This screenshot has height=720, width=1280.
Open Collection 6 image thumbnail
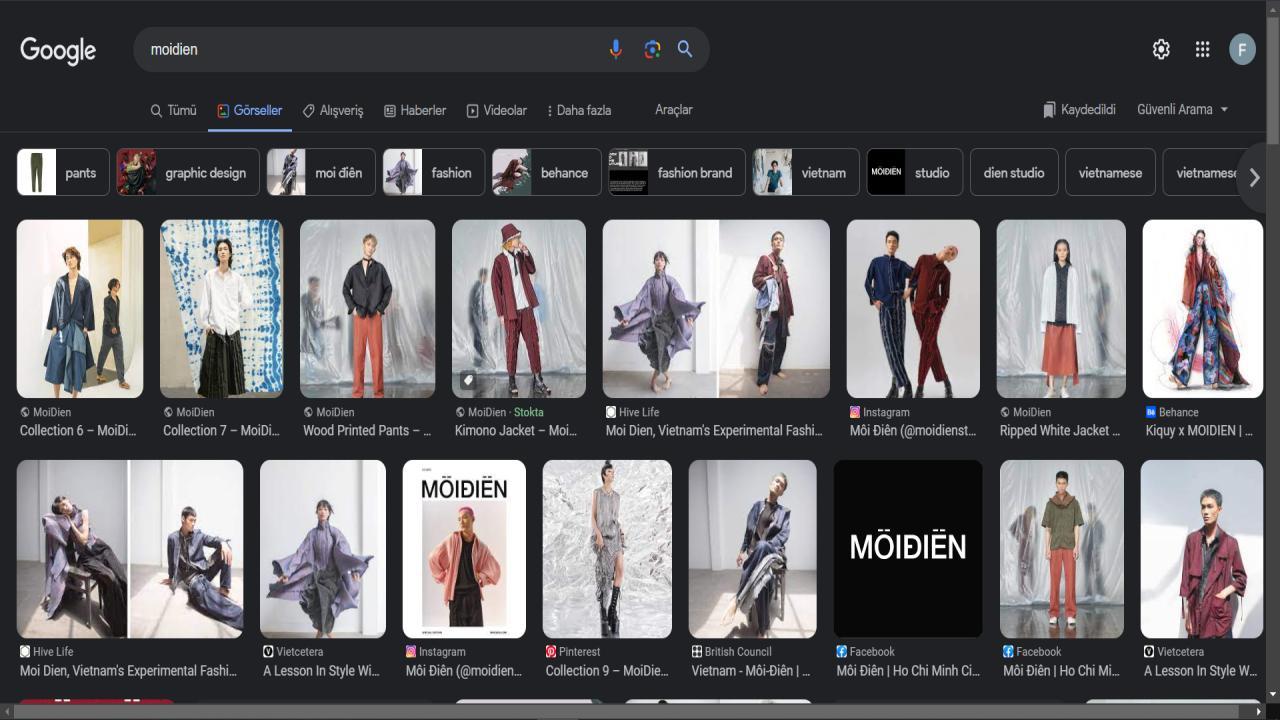80,309
